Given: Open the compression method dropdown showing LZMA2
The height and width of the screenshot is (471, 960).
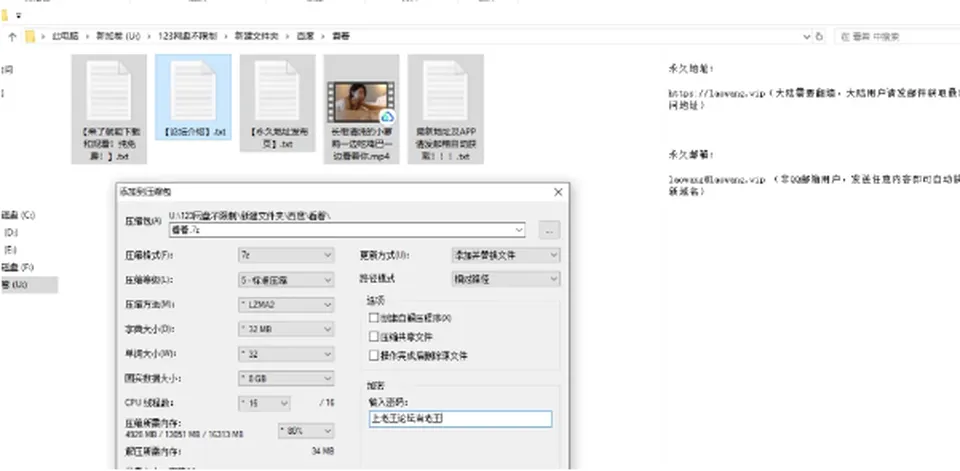Looking at the screenshot, I should click(x=286, y=304).
